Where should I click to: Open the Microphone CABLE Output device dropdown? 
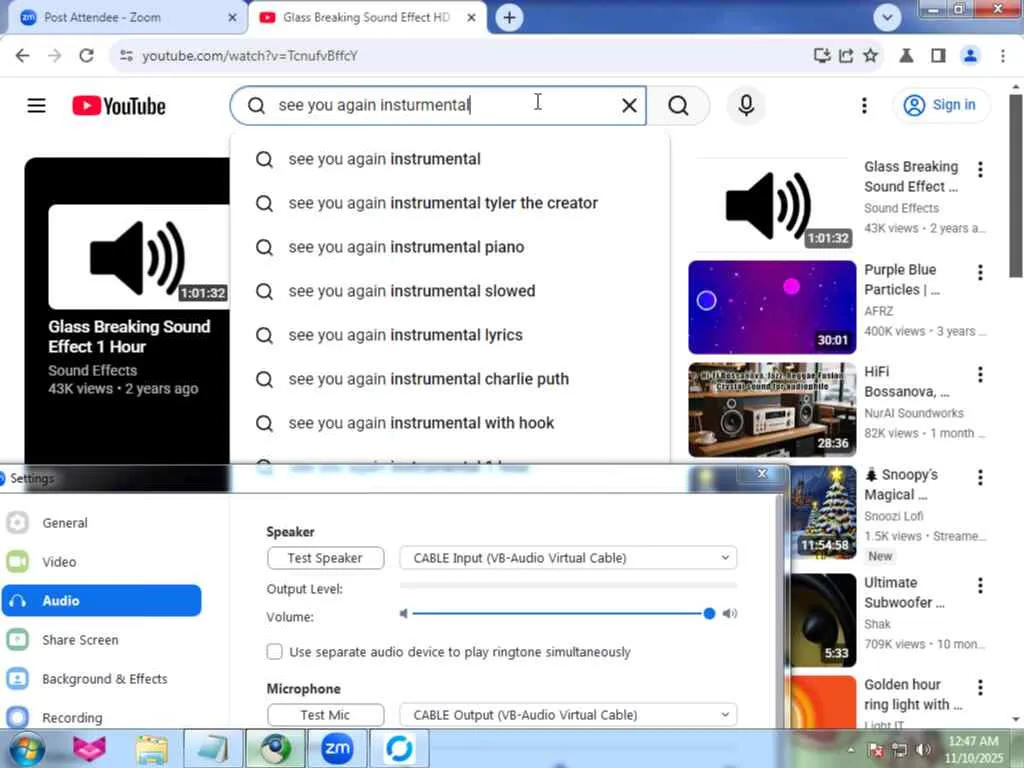click(568, 714)
